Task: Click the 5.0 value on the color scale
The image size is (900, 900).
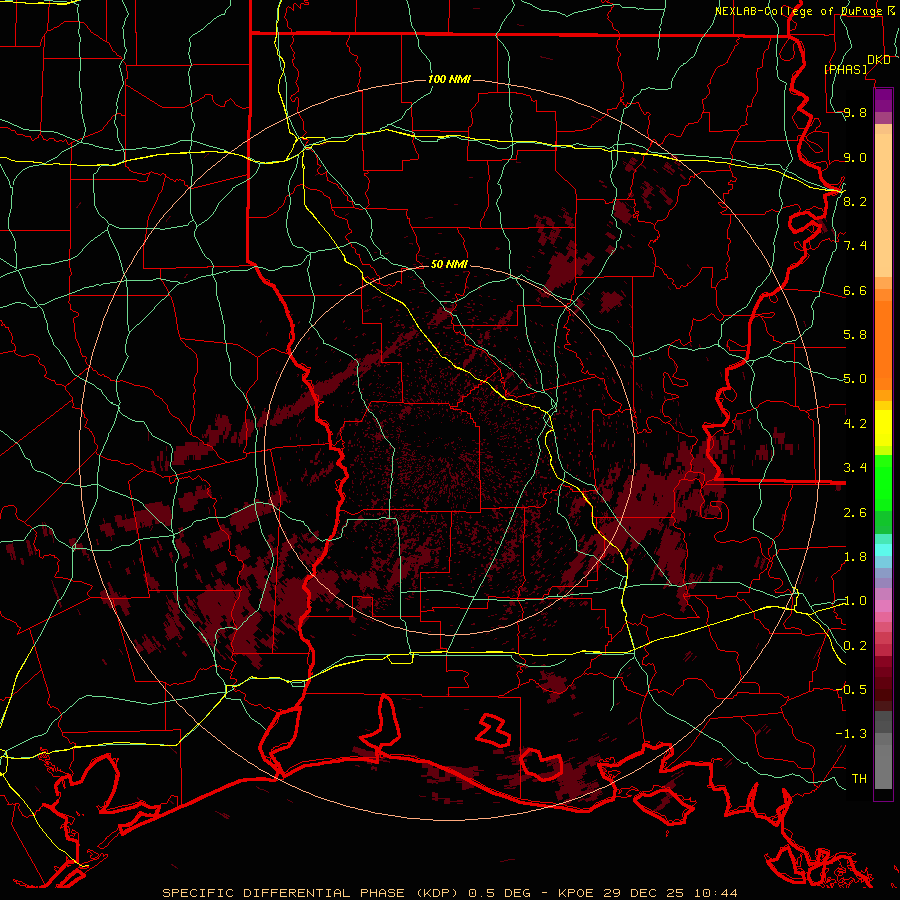Action: [x=855, y=379]
